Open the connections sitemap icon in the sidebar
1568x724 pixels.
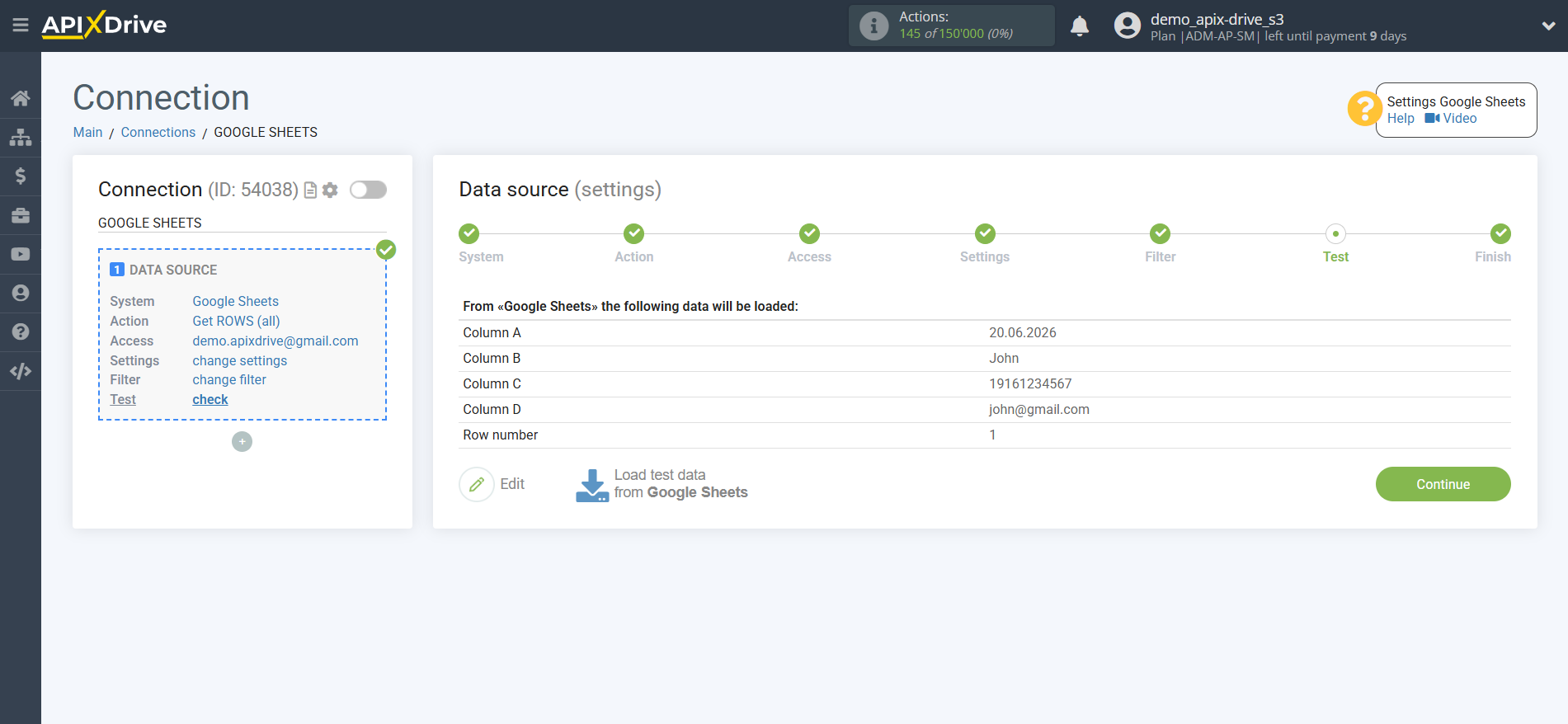coord(21,137)
